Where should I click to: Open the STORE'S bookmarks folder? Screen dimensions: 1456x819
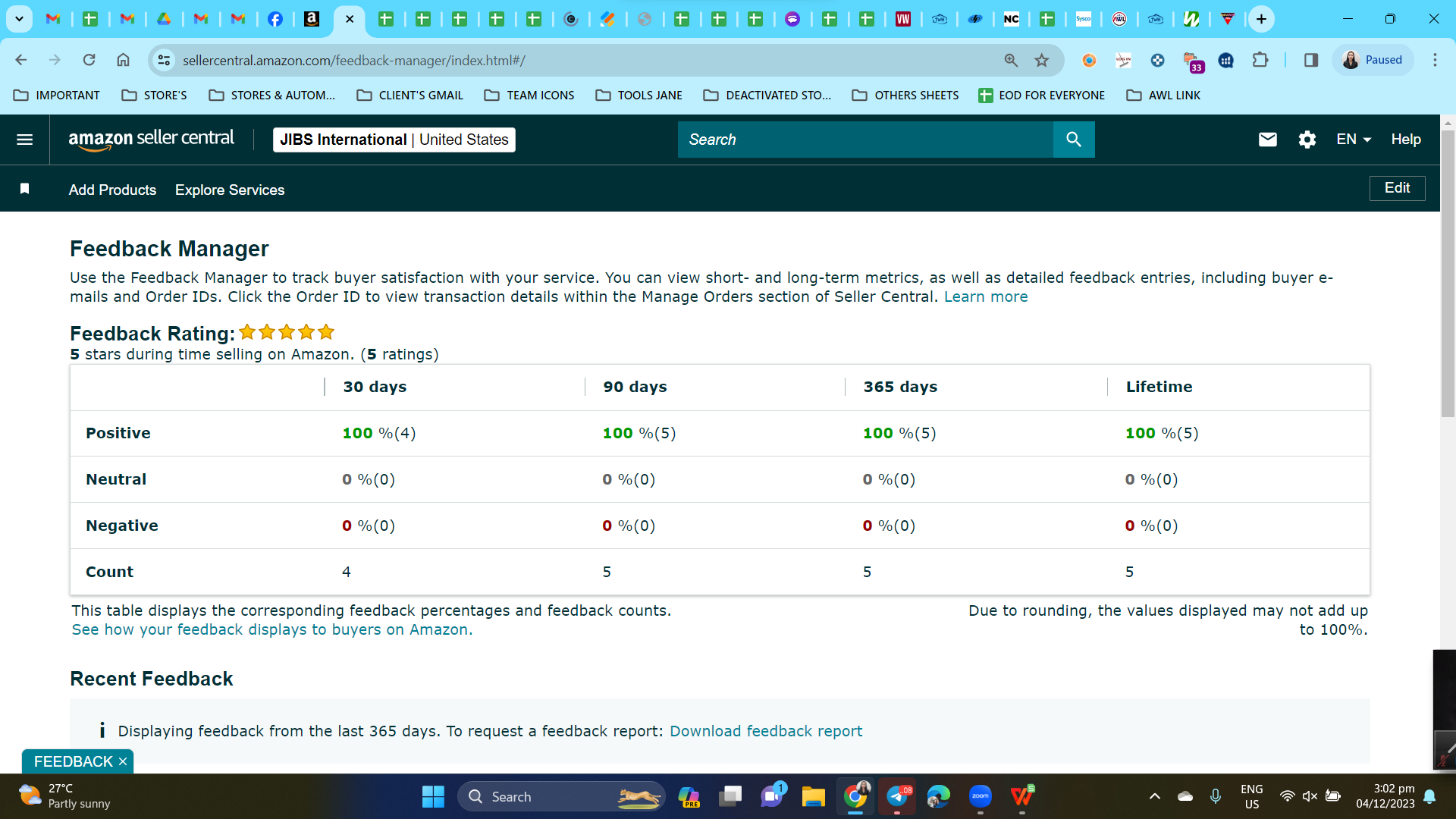tap(154, 95)
